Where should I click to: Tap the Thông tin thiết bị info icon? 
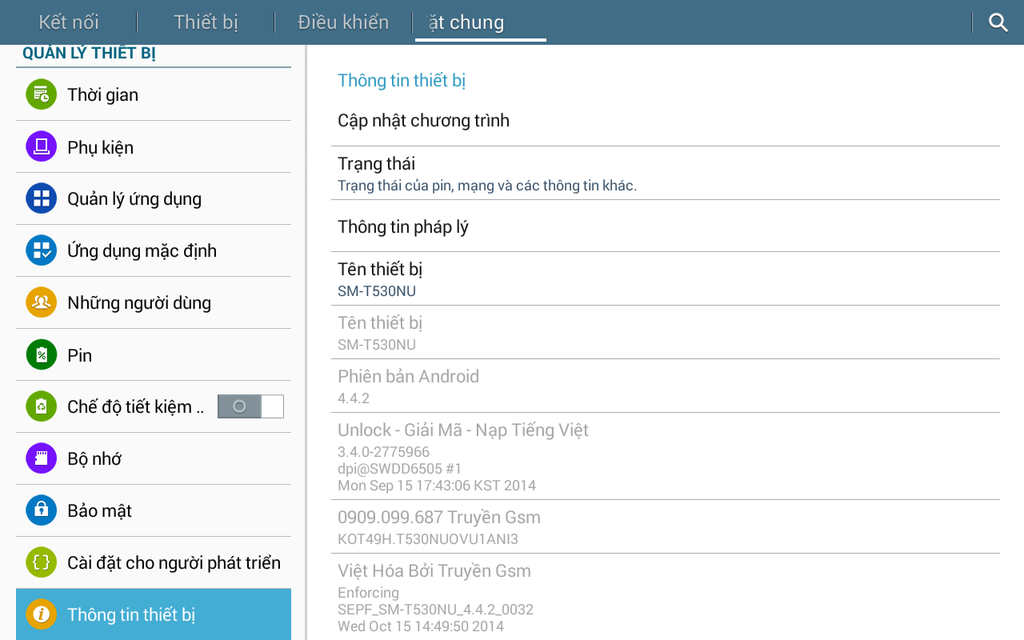(x=41, y=615)
